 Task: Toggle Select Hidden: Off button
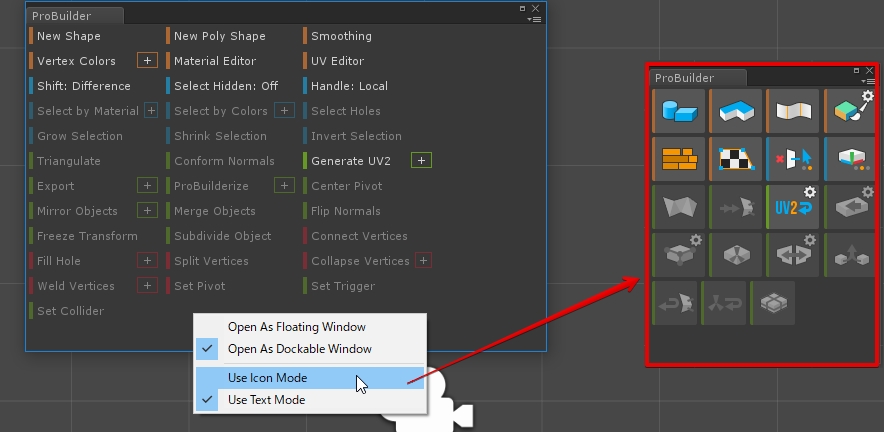pos(226,86)
